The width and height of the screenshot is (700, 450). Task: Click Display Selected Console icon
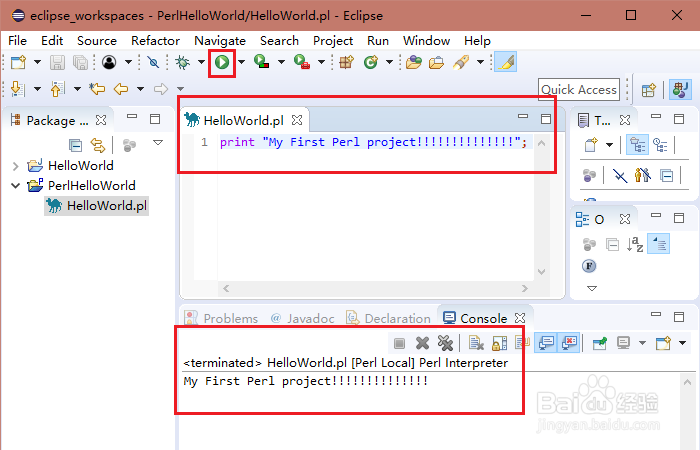(x=623, y=343)
